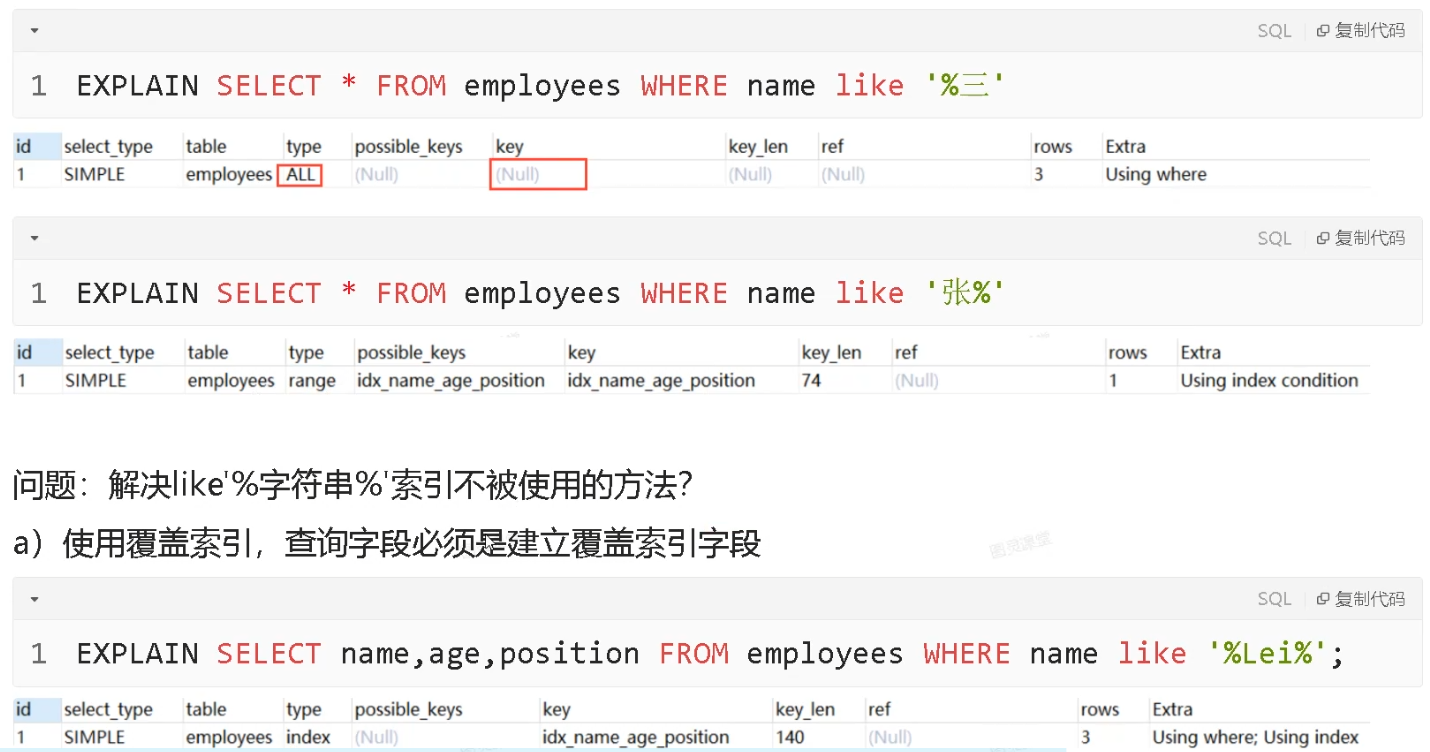Image resolution: width=1430 pixels, height=752 pixels.
Task: Click the 'employees' table cell in the ALL row
Action: click(229, 175)
